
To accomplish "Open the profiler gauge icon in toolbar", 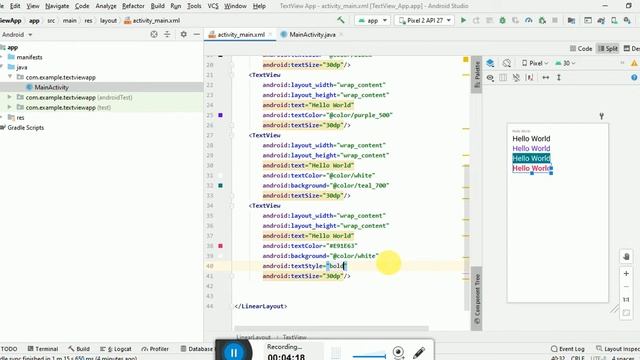I will 529,20.
